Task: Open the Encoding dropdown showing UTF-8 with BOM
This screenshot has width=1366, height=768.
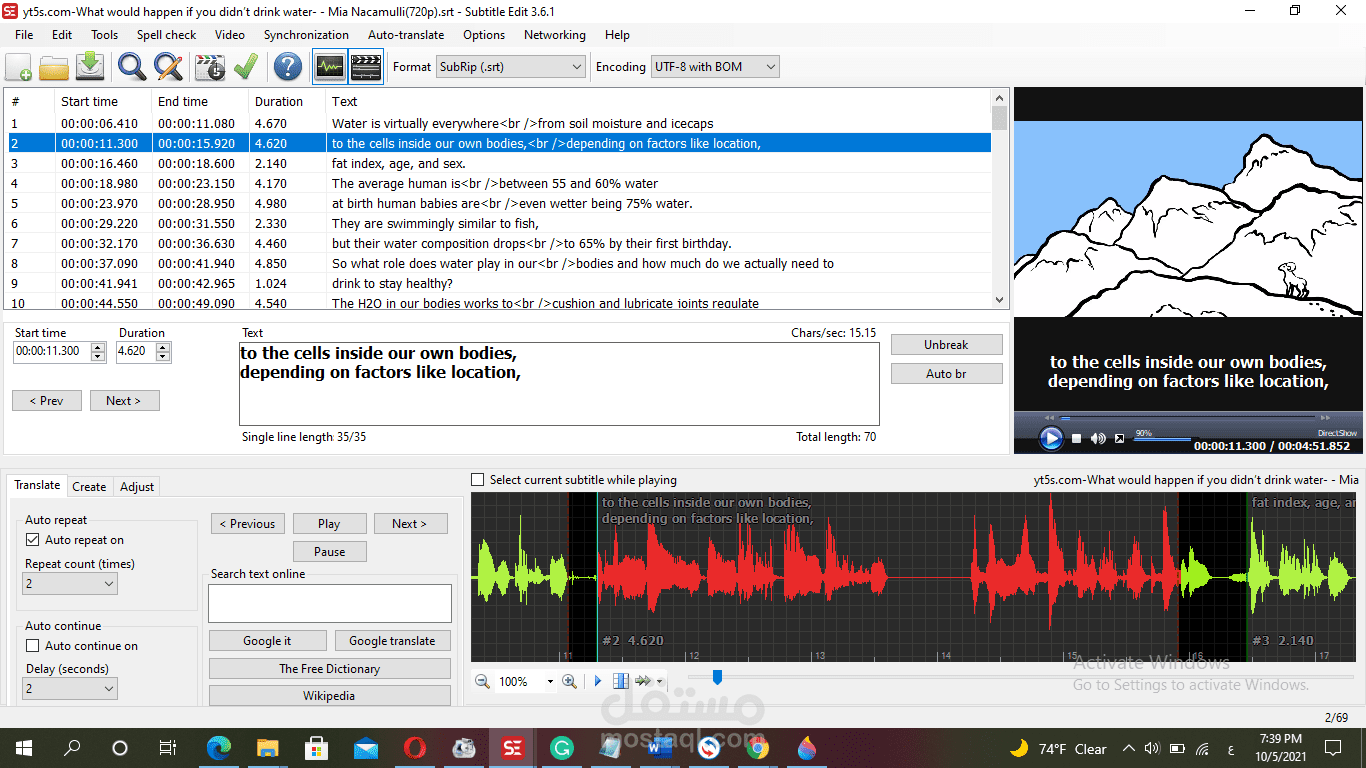Action: coord(713,66)
